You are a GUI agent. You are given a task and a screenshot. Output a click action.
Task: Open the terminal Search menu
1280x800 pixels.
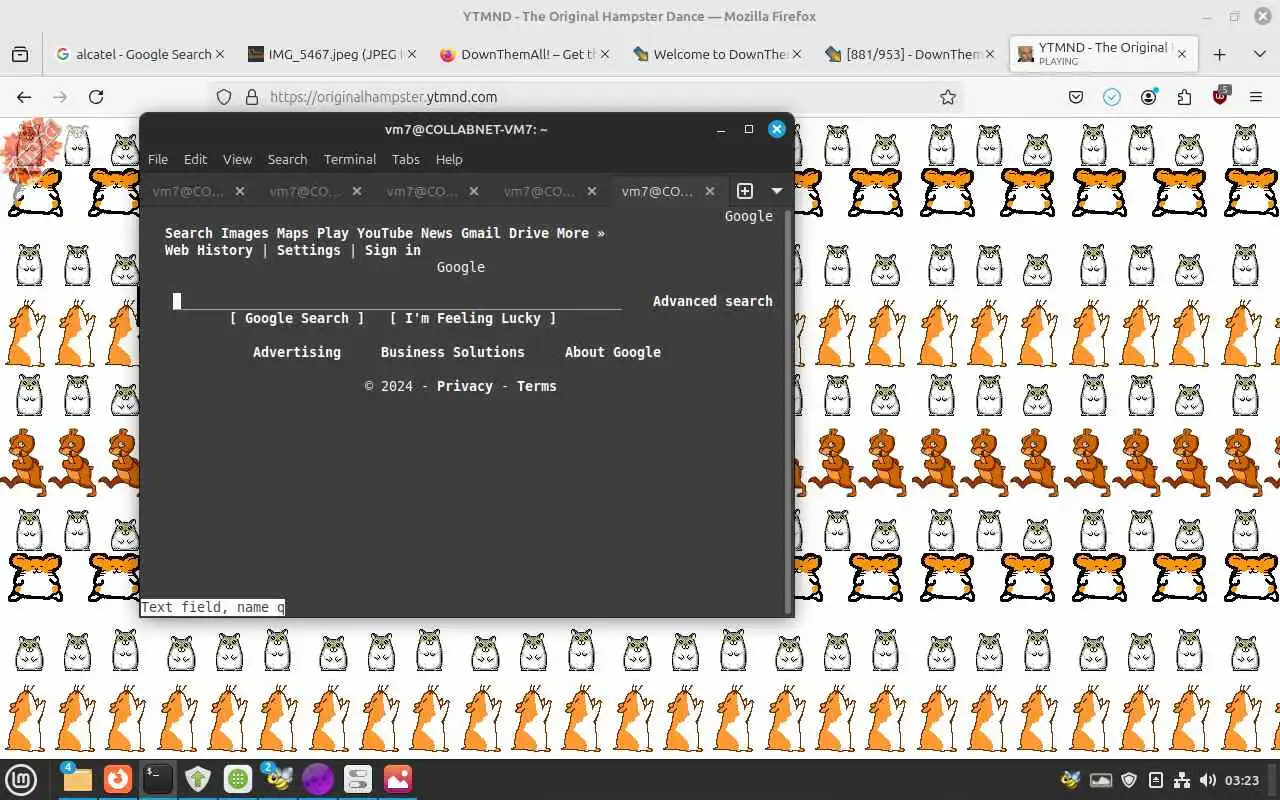coord(287,159)
